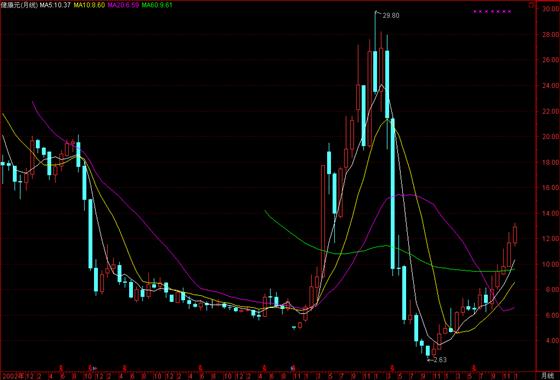Select the purple MA20 indicator label
The image size is (560, 380).
[x=123, y=5]
